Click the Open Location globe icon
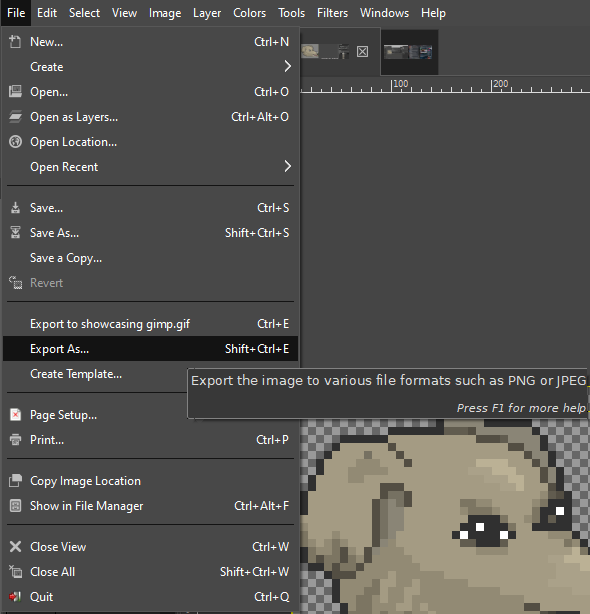The width and height of the screenshot is (590, 614). 15,142
